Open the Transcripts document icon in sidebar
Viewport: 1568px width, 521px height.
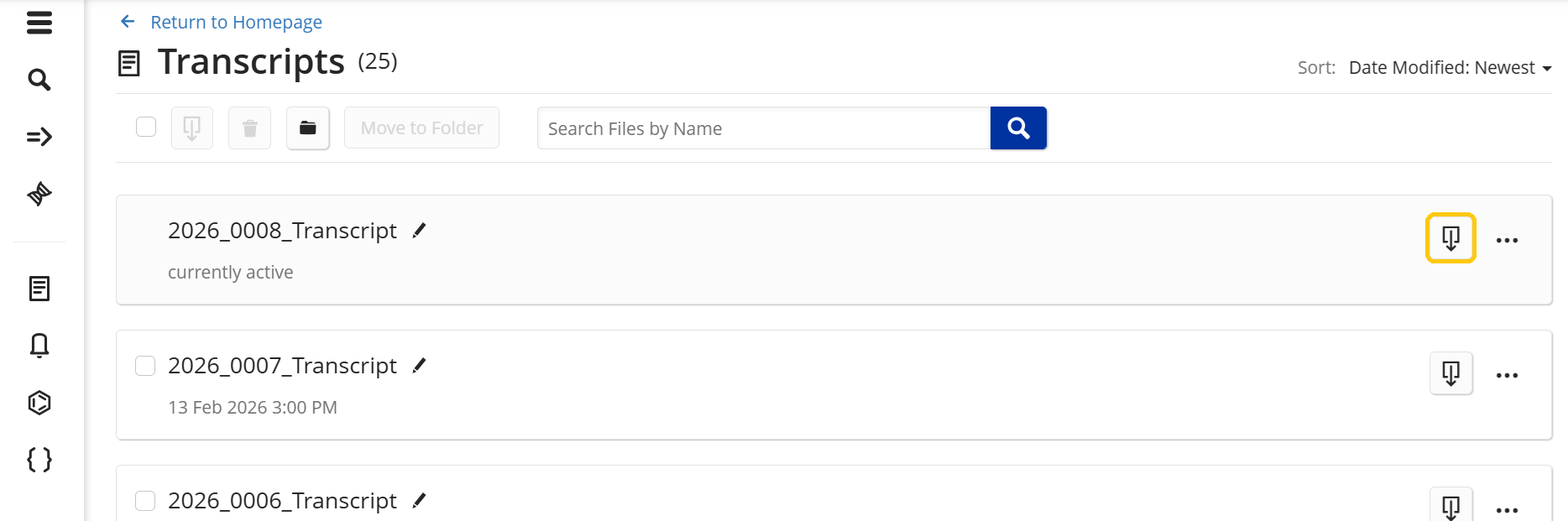click(x=39, y=289)
